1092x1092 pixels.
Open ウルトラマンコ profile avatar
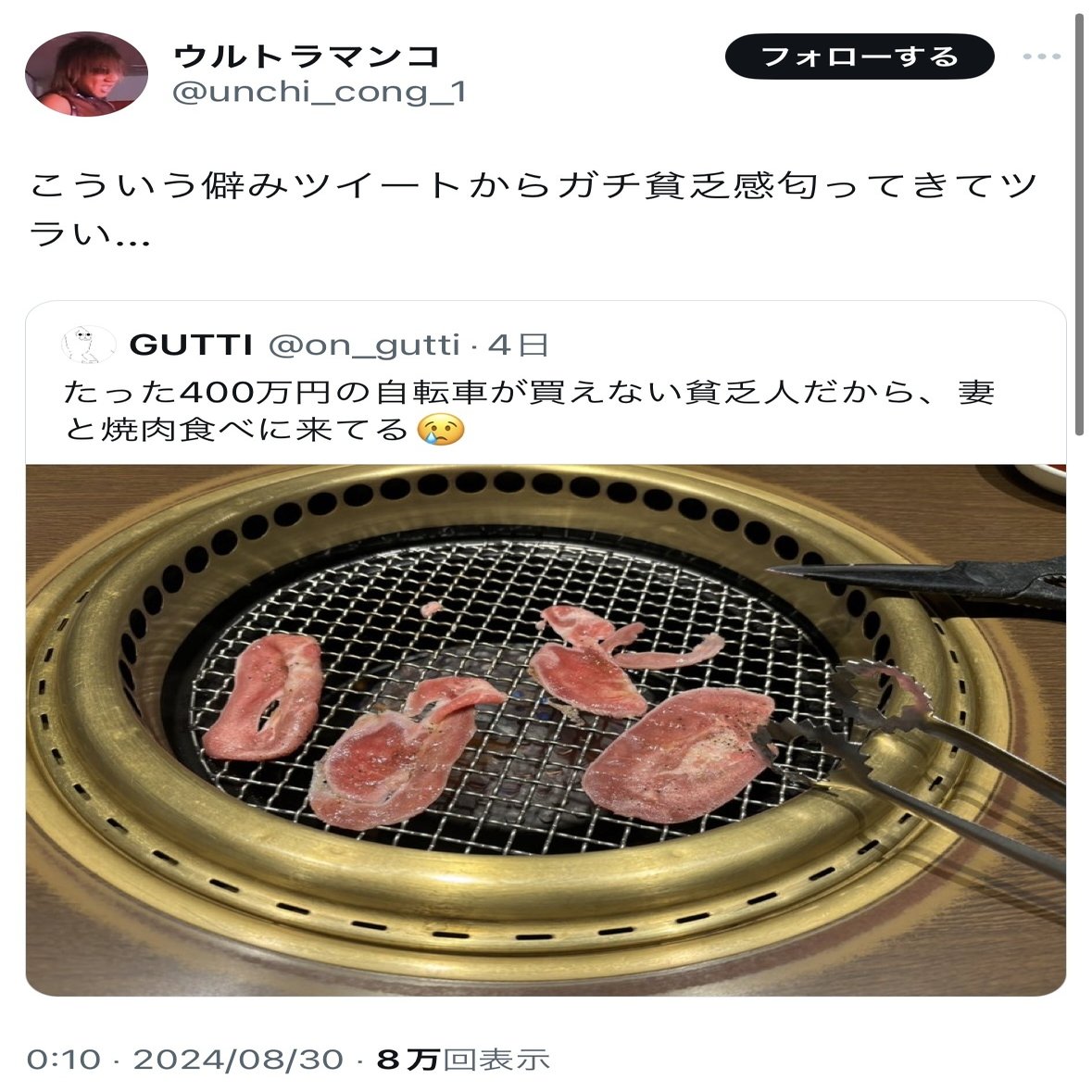click(86, 73)
